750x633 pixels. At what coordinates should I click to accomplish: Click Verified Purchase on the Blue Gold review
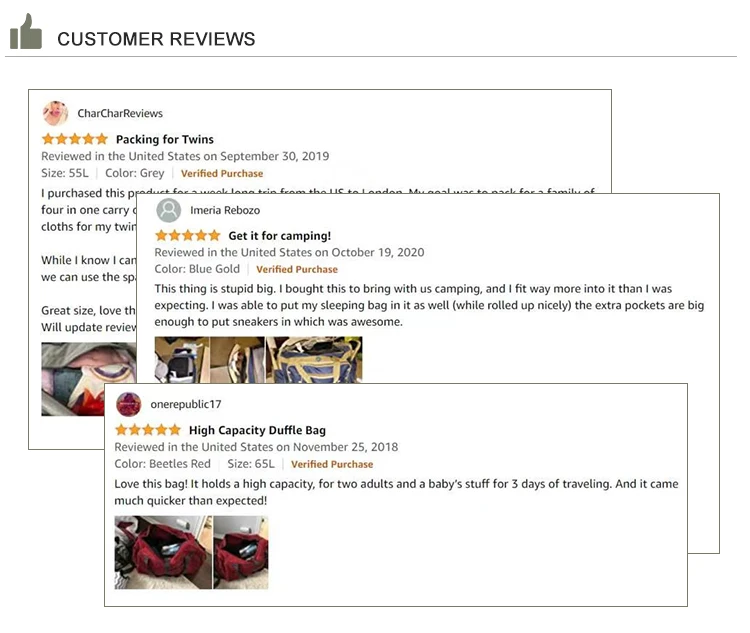click(297, 270)
